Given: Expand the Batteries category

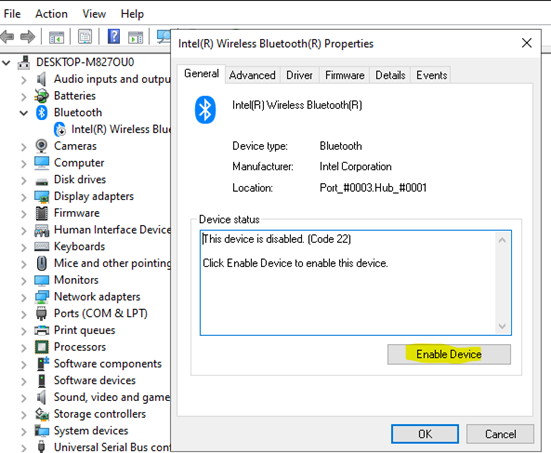Looking at the screenshot, I should coord(24,97).
